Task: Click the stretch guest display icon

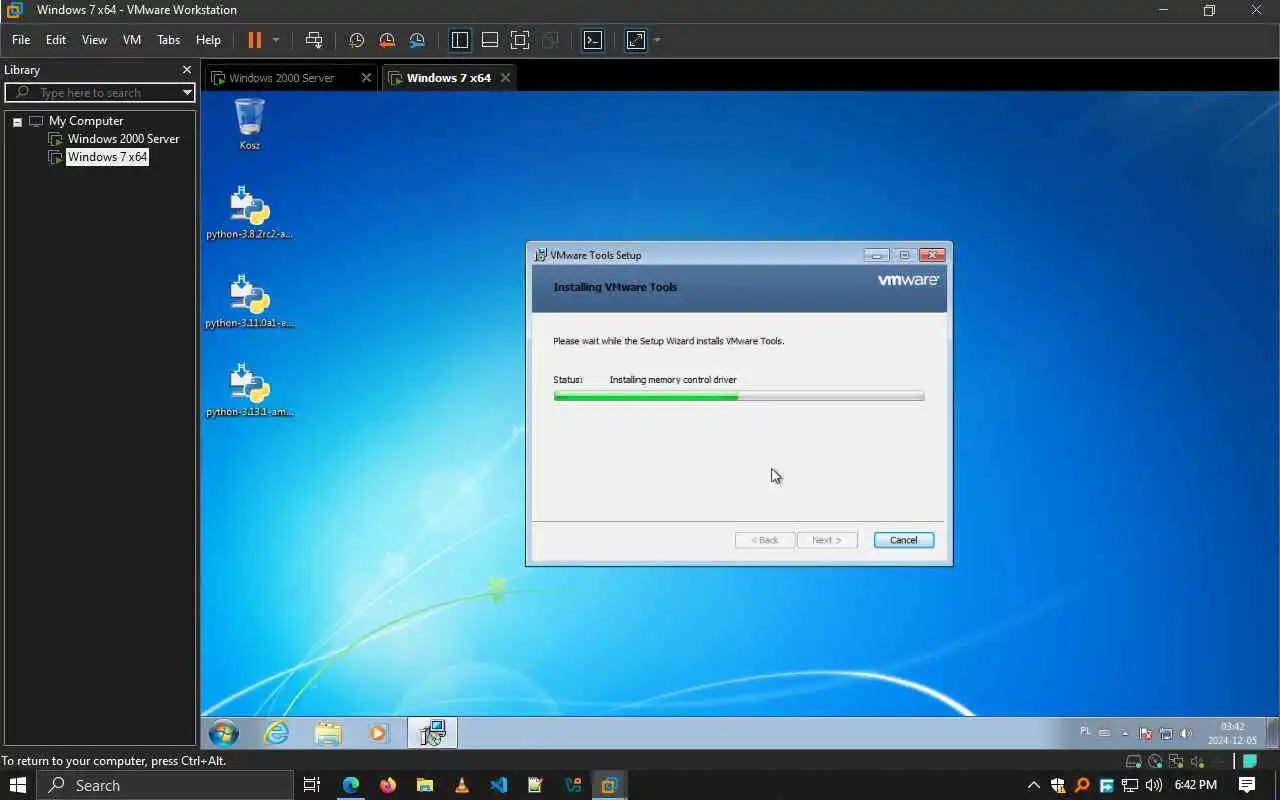Action: pos(636,40)
